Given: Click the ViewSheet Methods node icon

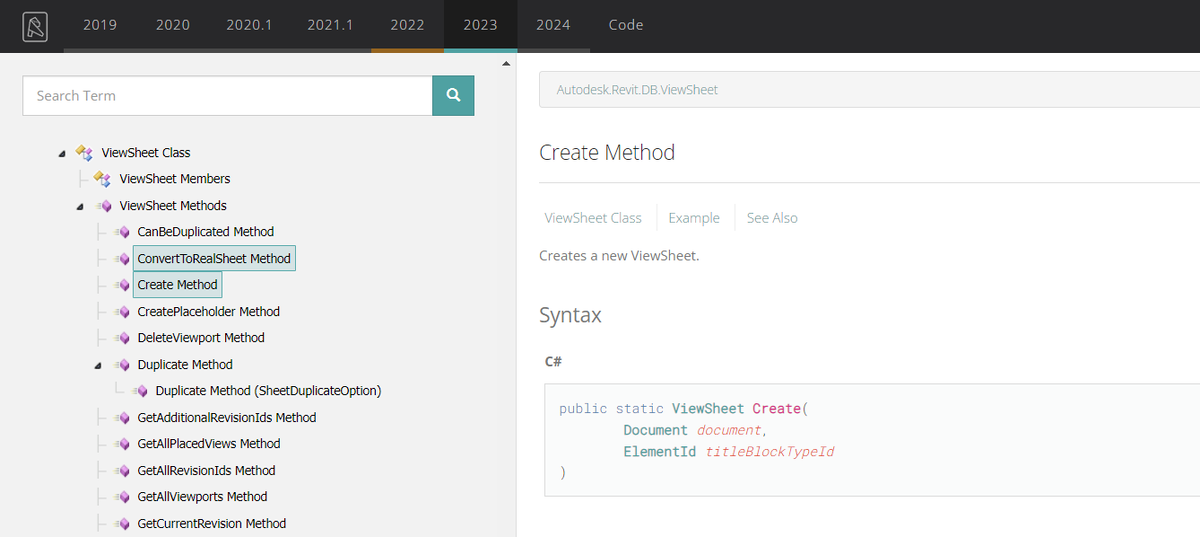Looking at the screenshot, I should tap(103, 206).
